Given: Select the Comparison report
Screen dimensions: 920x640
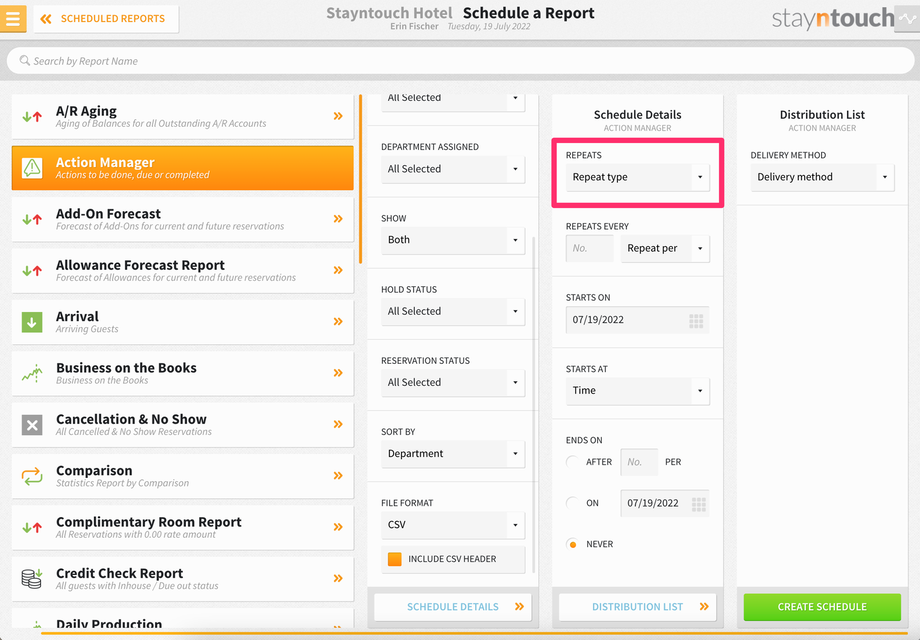Looking at the screenshot, I should point(182,476).
